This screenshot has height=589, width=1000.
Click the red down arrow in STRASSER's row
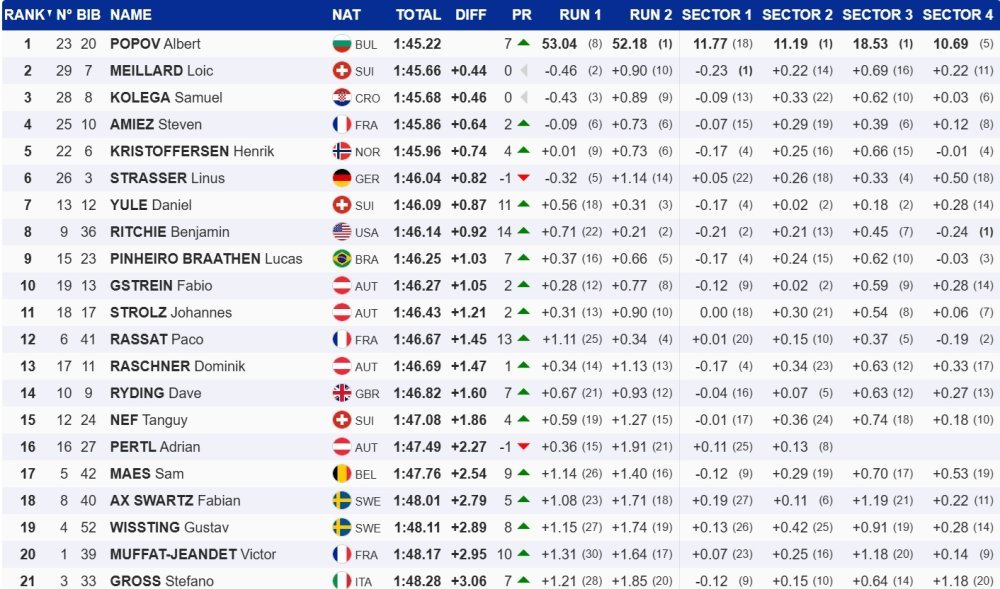click(524, 178)
